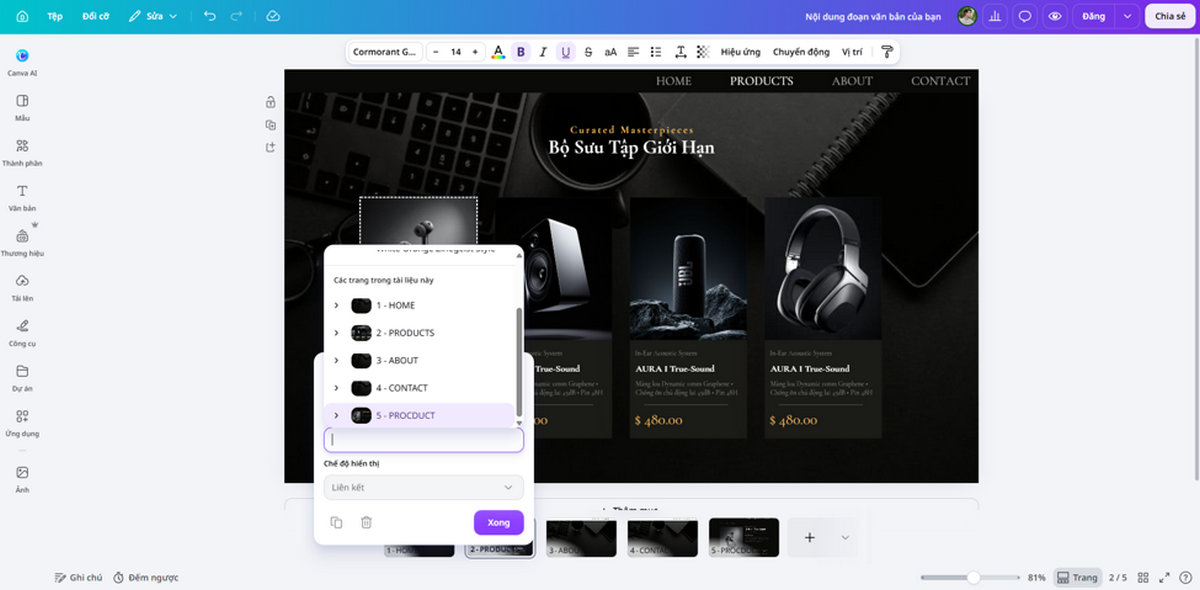Open text color picker
This screenshot has height=590, width=1200.
tap(498, 52)
